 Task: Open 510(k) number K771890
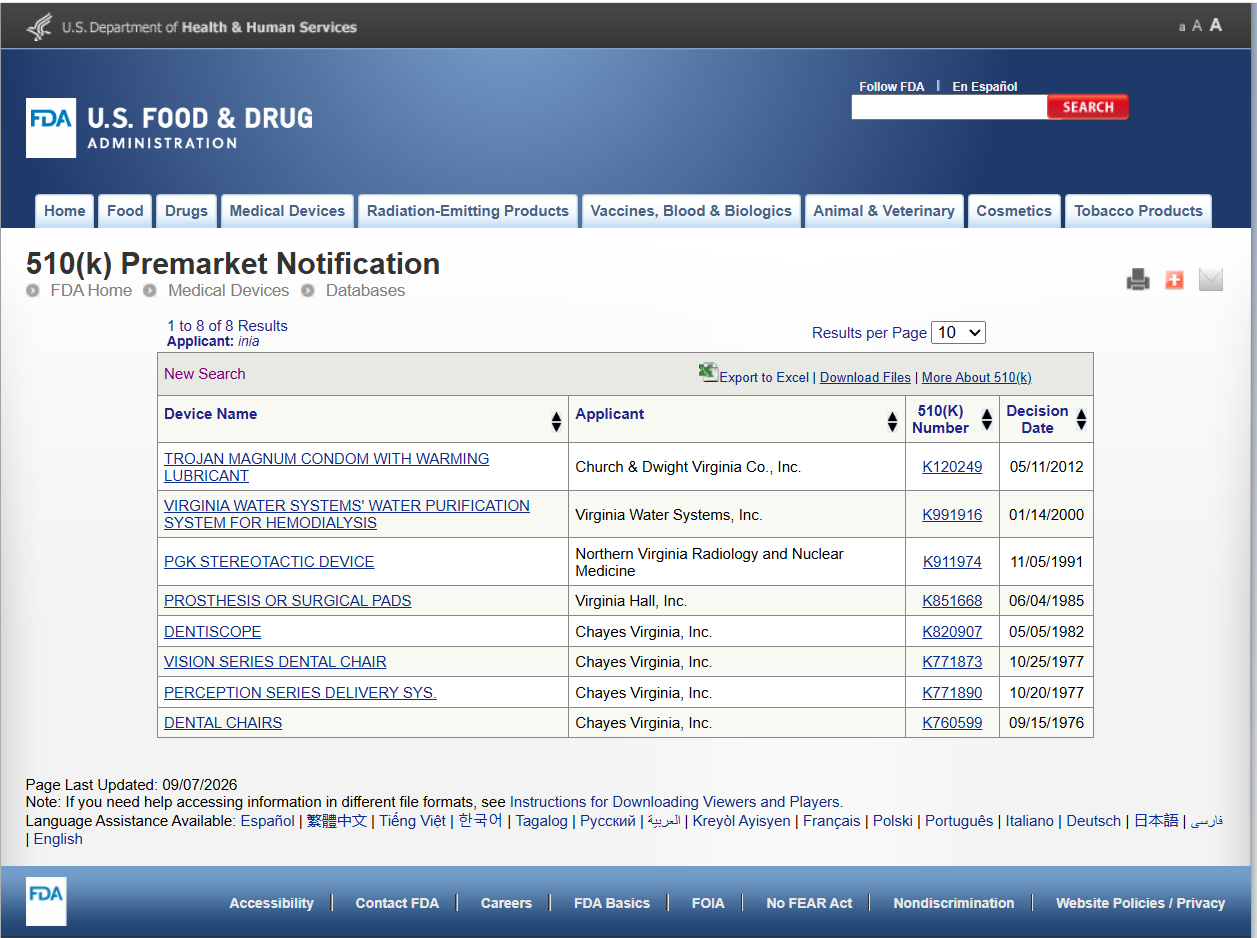coord(952,693)
